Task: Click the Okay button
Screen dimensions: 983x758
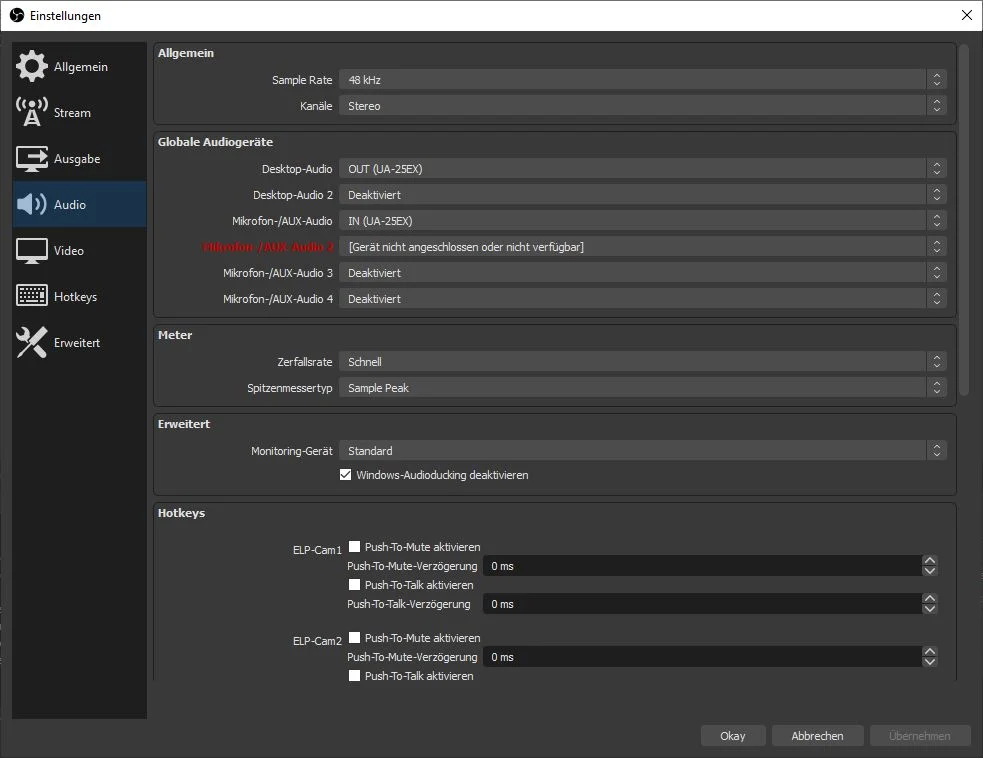Action: tap(733, 735)
